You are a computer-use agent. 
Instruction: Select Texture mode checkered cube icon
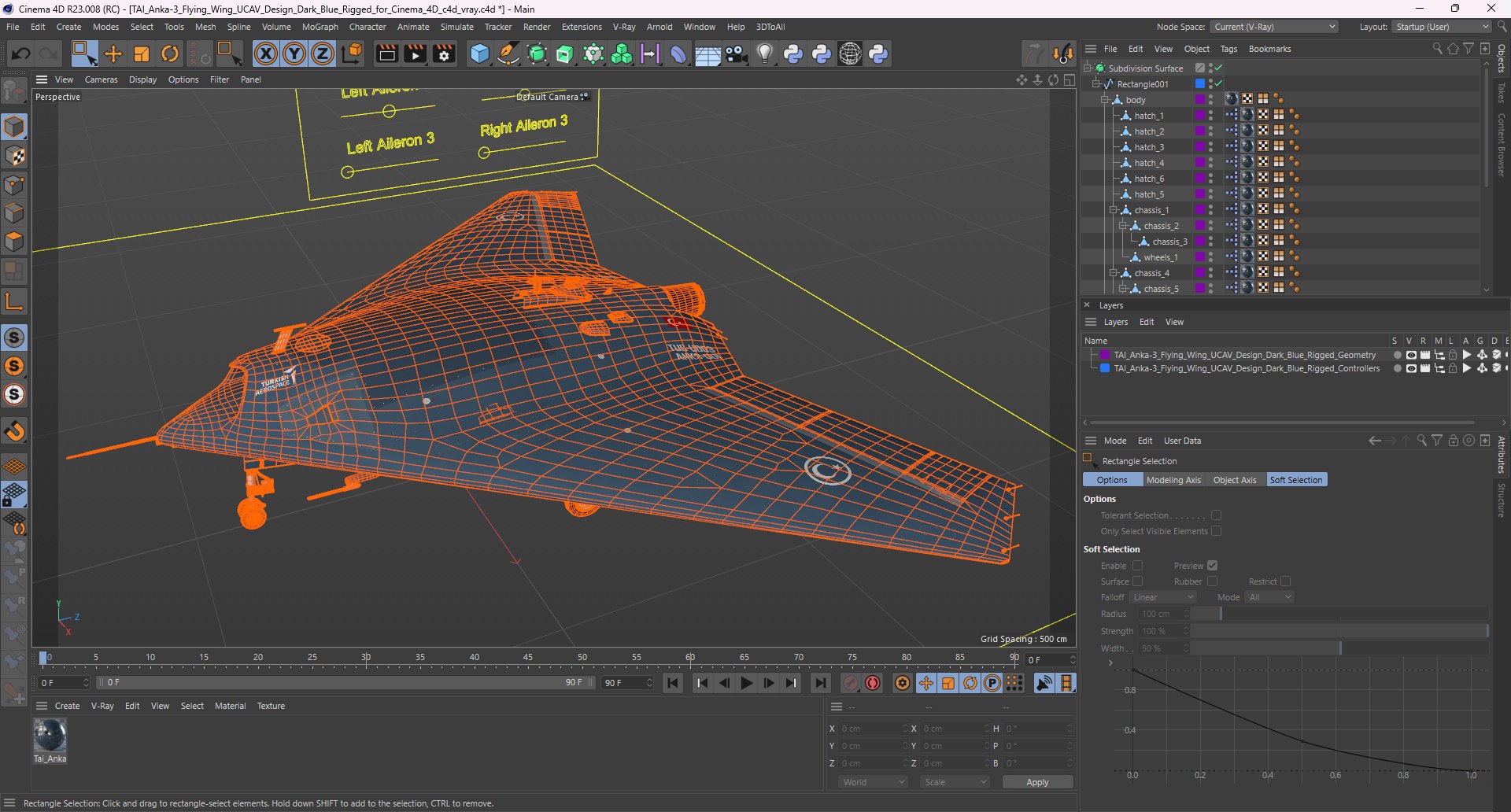pos(14,156)
